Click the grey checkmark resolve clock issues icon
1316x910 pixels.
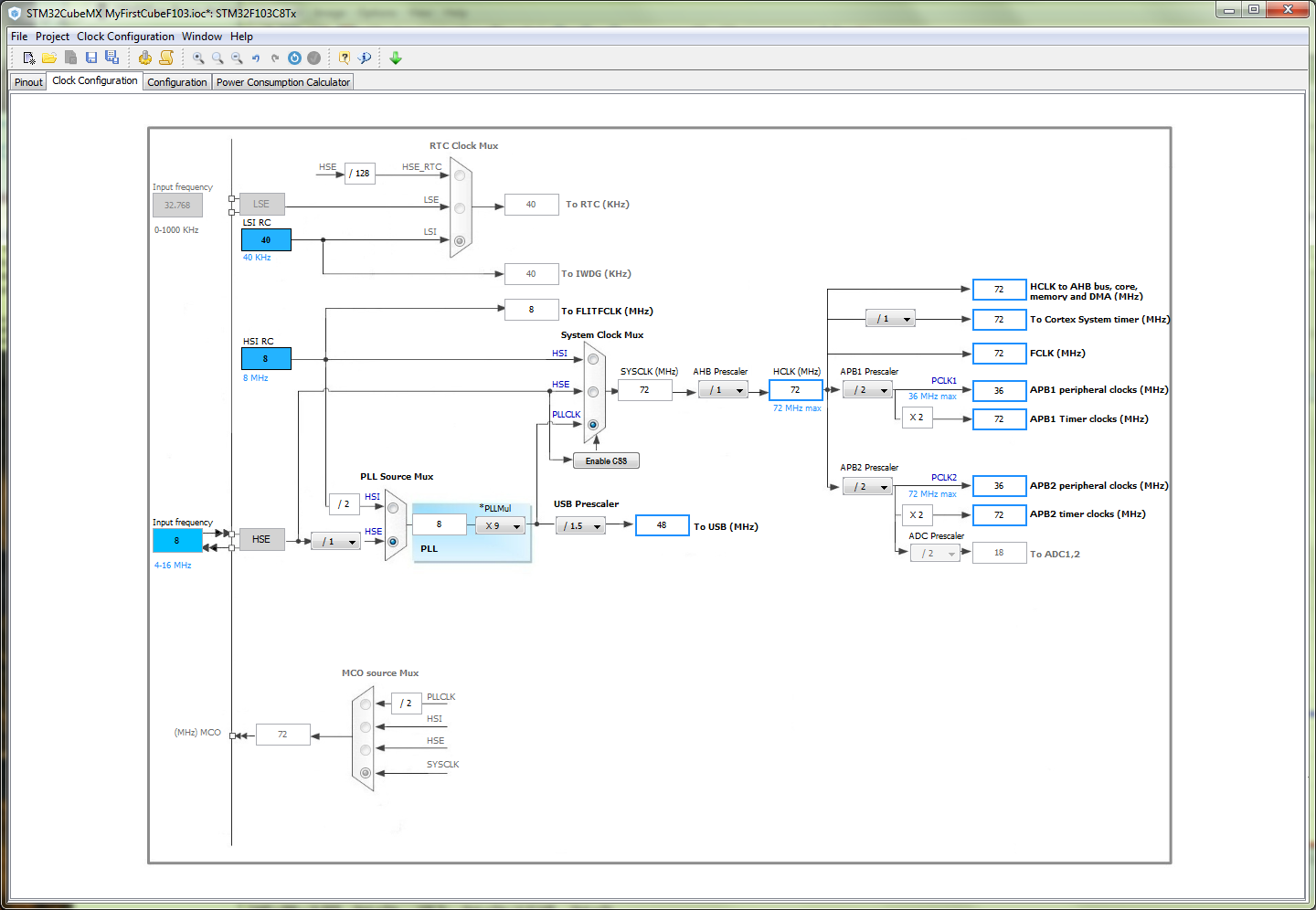(x=313, y=58)
